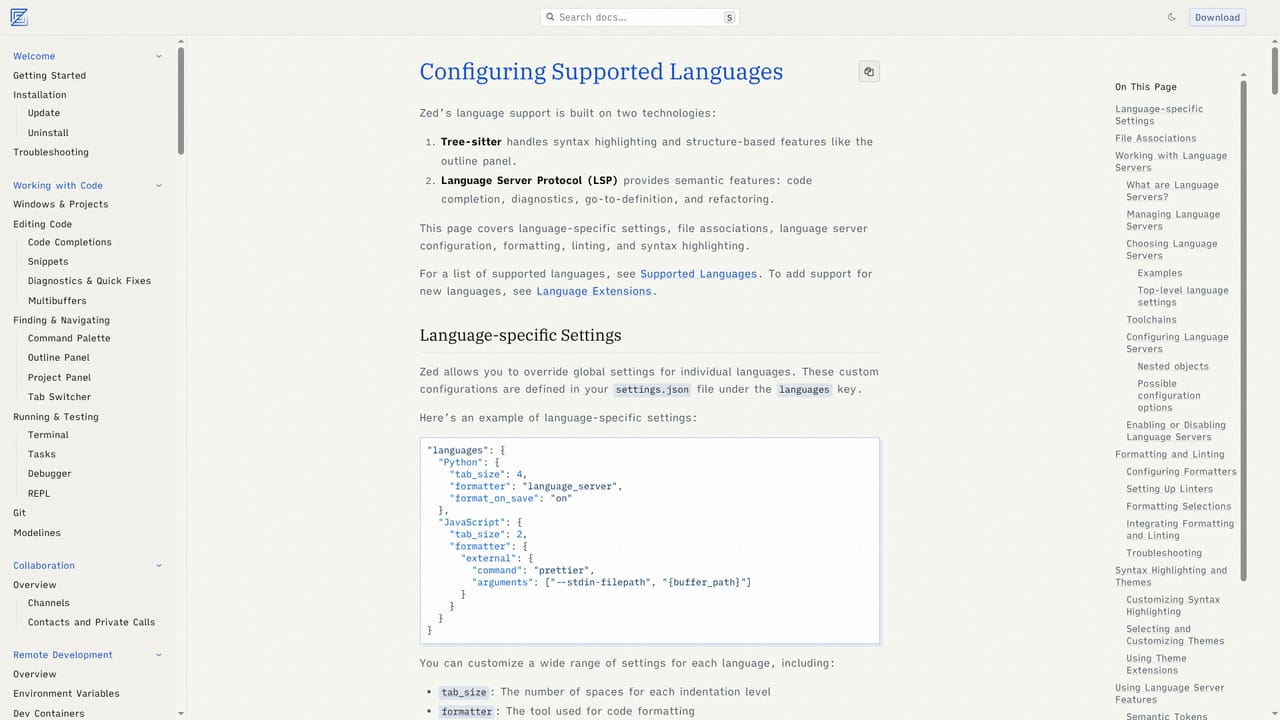The image size is (1280, 720).
Task: Open the Tab Switcher page
Action: [x=59, y=397]
